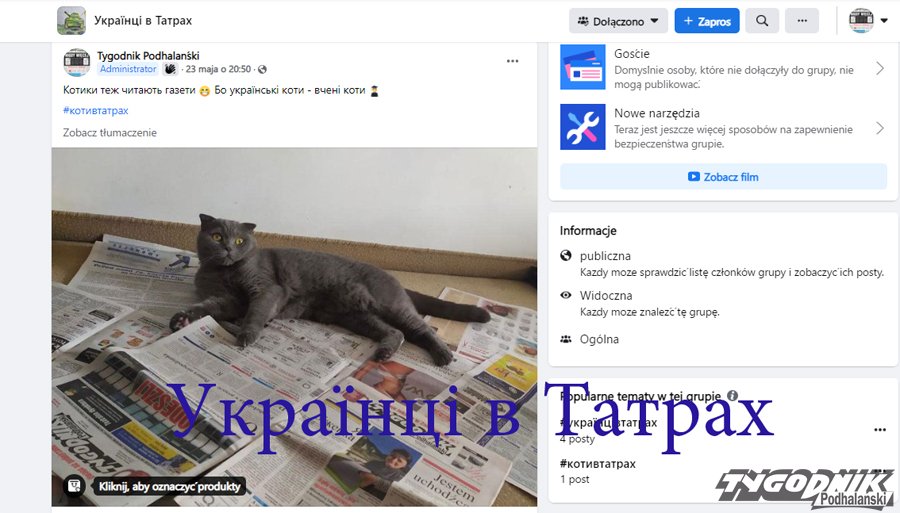Expand the Goście chevron arrow
Viewport: 900px width, 513px height.
[880, 69]
